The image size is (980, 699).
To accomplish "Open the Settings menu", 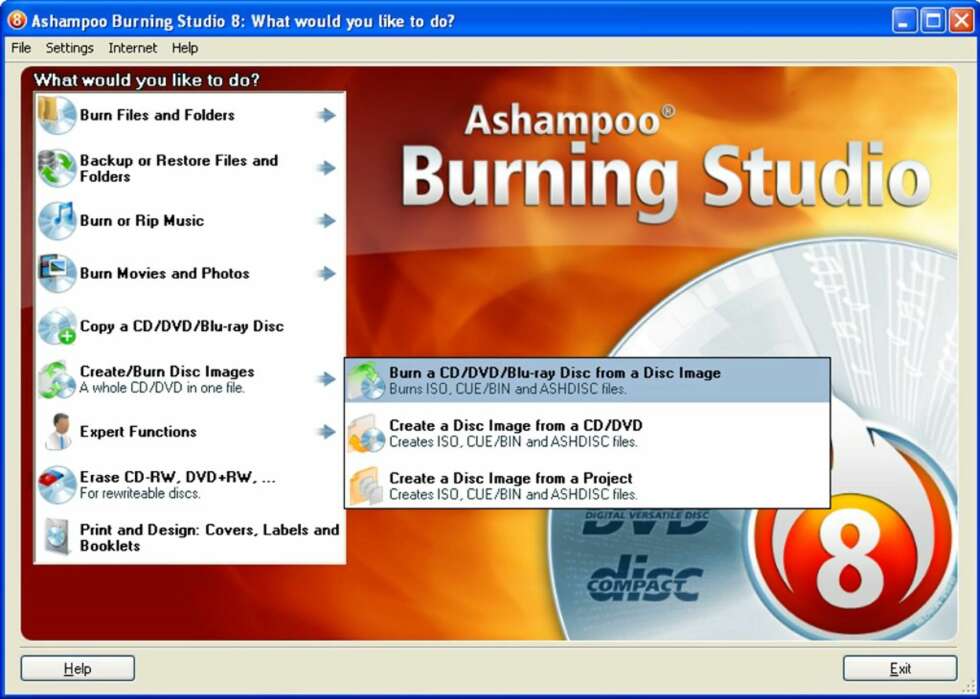I will point(69,48).
